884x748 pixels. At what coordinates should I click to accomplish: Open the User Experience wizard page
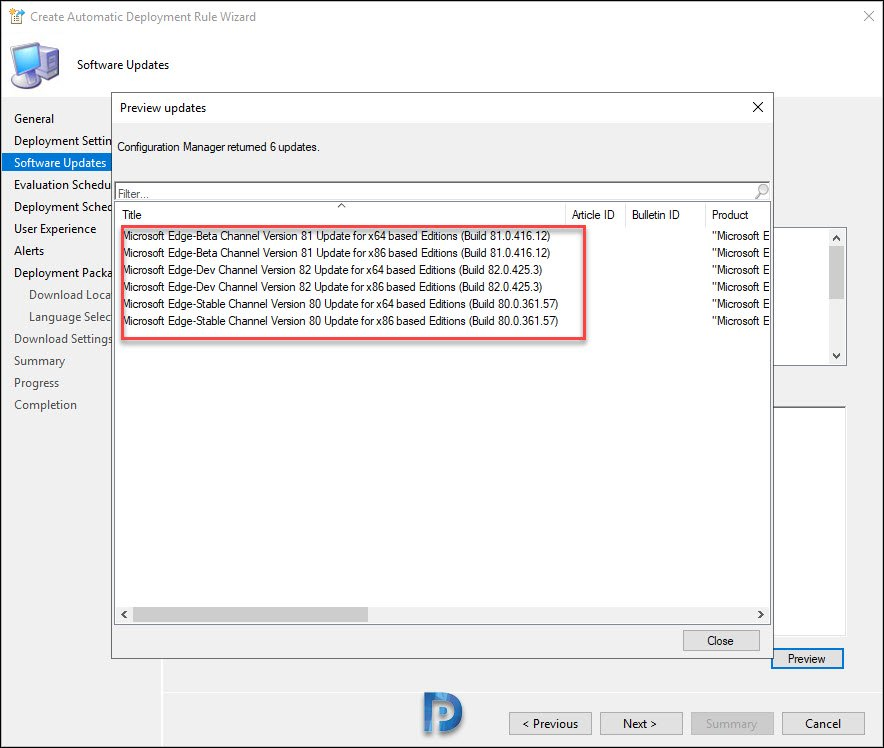click(55, 228)
